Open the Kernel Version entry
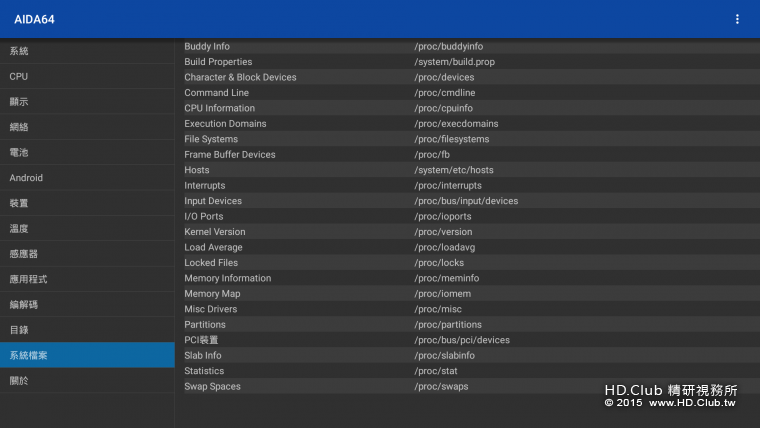This screenshot has width=760, height=428. 214,232
